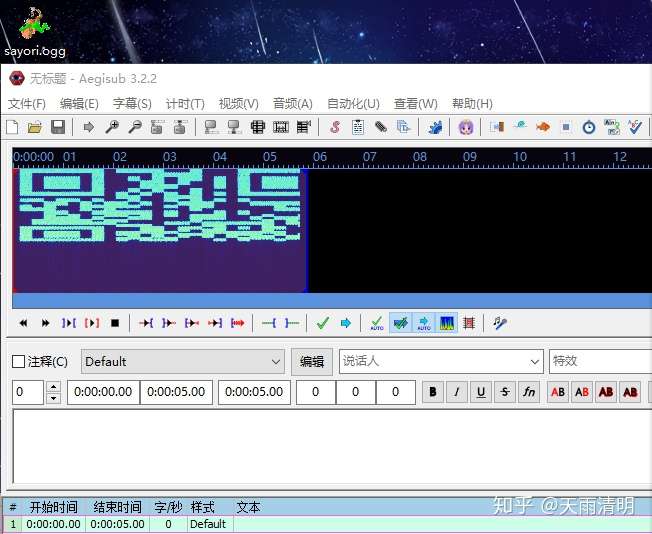Apply bold with the B button
This screenshot has height=534, width=652.
[x=433, y=392]
